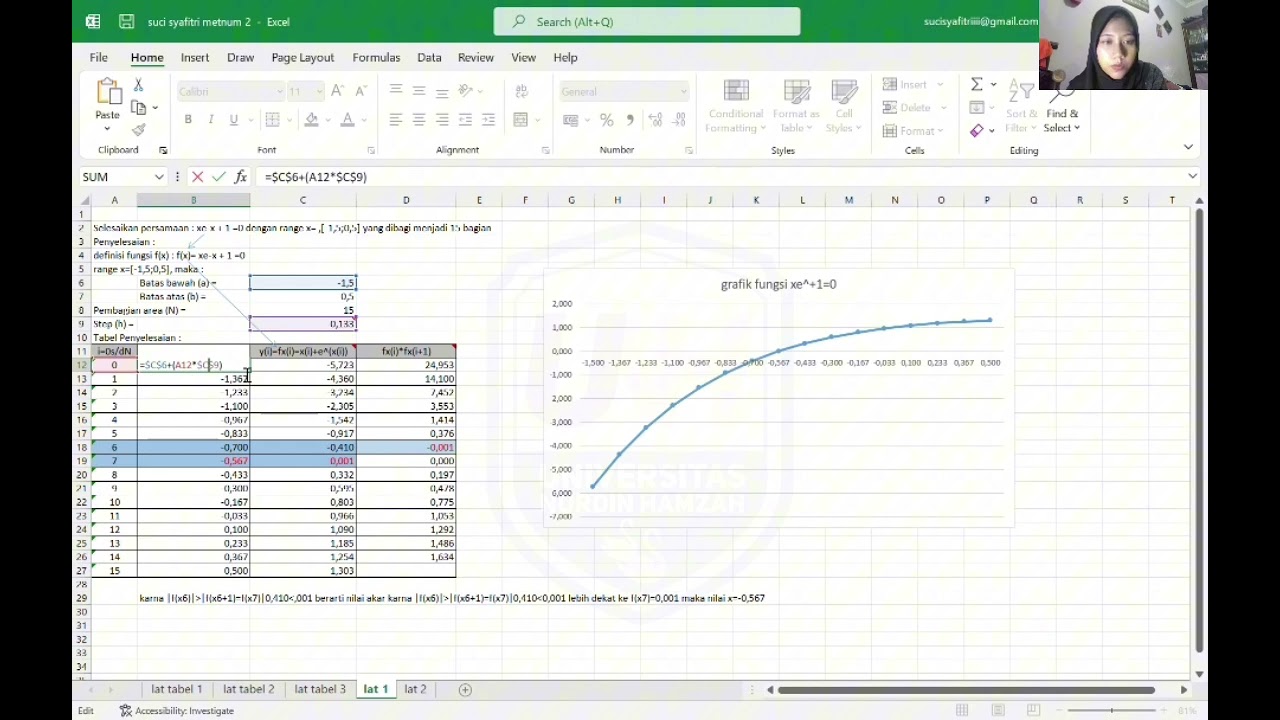Increase font size with larger A icon
This screenshot has height=720, width=1280.
338,91
